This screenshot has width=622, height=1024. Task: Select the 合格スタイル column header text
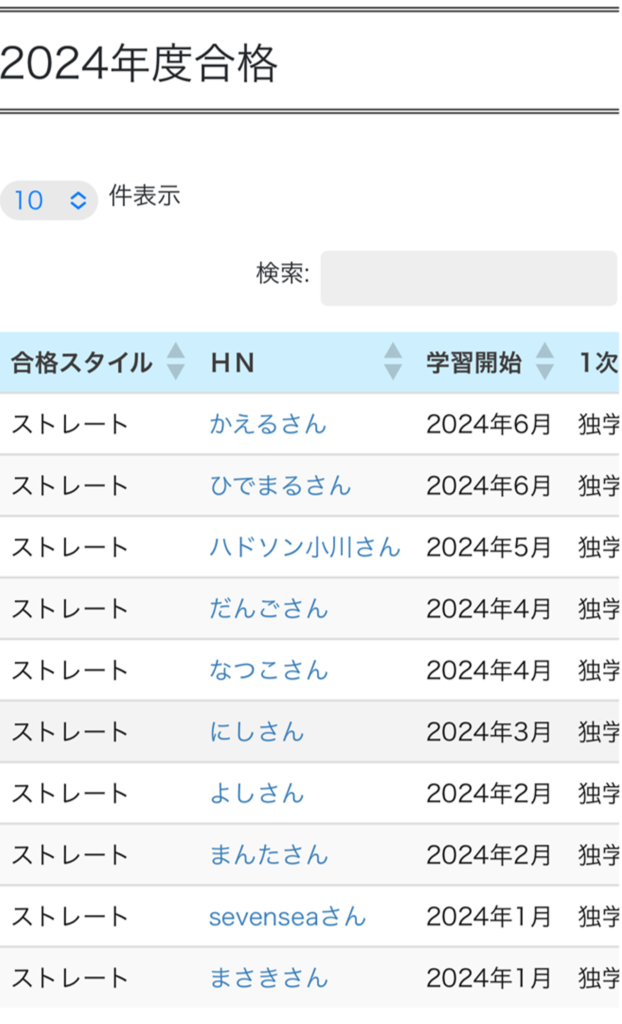pyautogui.click(x=81, y=363)
